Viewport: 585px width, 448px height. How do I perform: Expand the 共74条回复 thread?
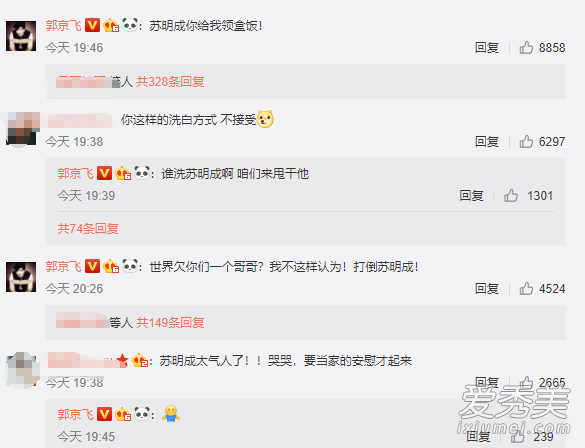88,228
